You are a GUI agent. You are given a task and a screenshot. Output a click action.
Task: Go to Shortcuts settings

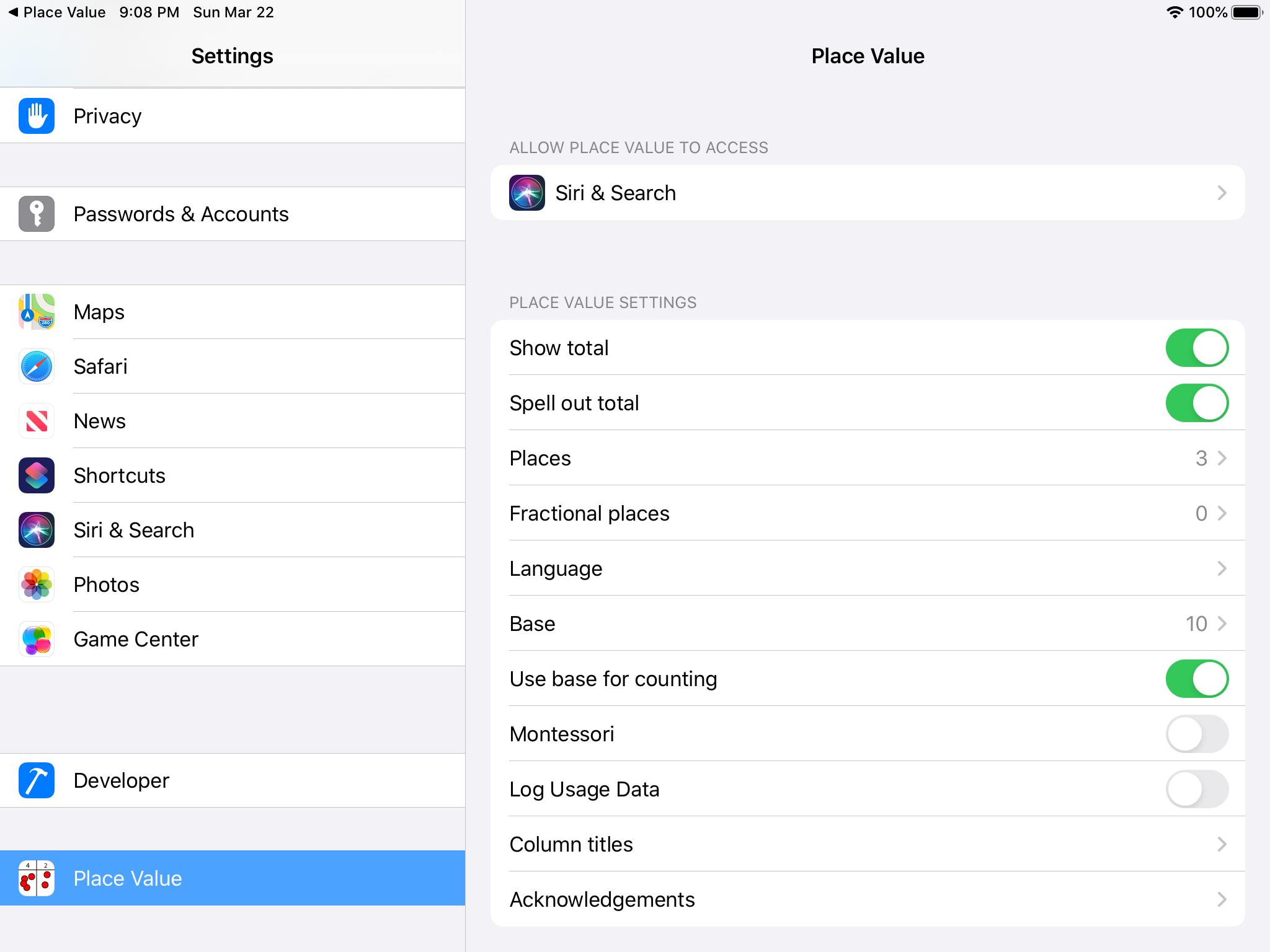pos(233,475)
